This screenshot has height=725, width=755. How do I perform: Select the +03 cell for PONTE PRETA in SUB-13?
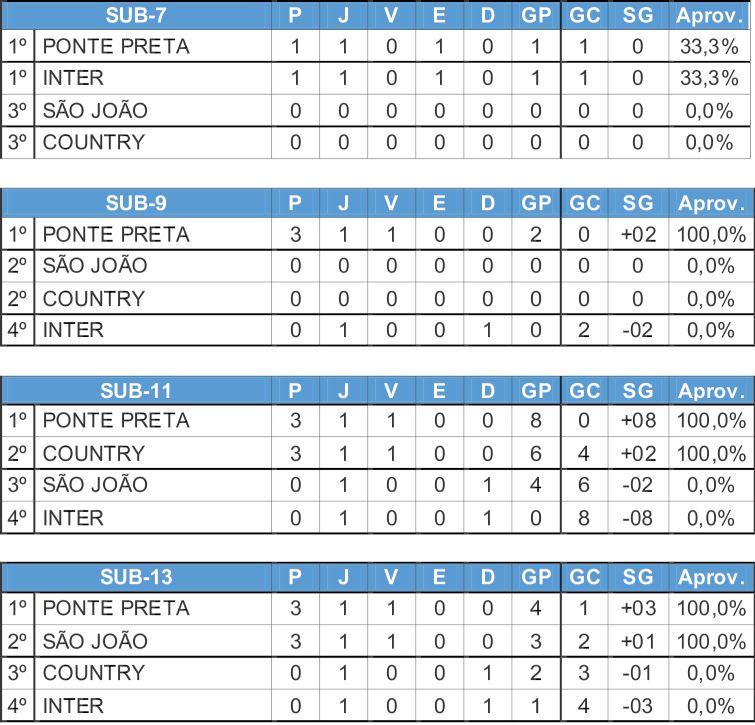tap(638, 608)
